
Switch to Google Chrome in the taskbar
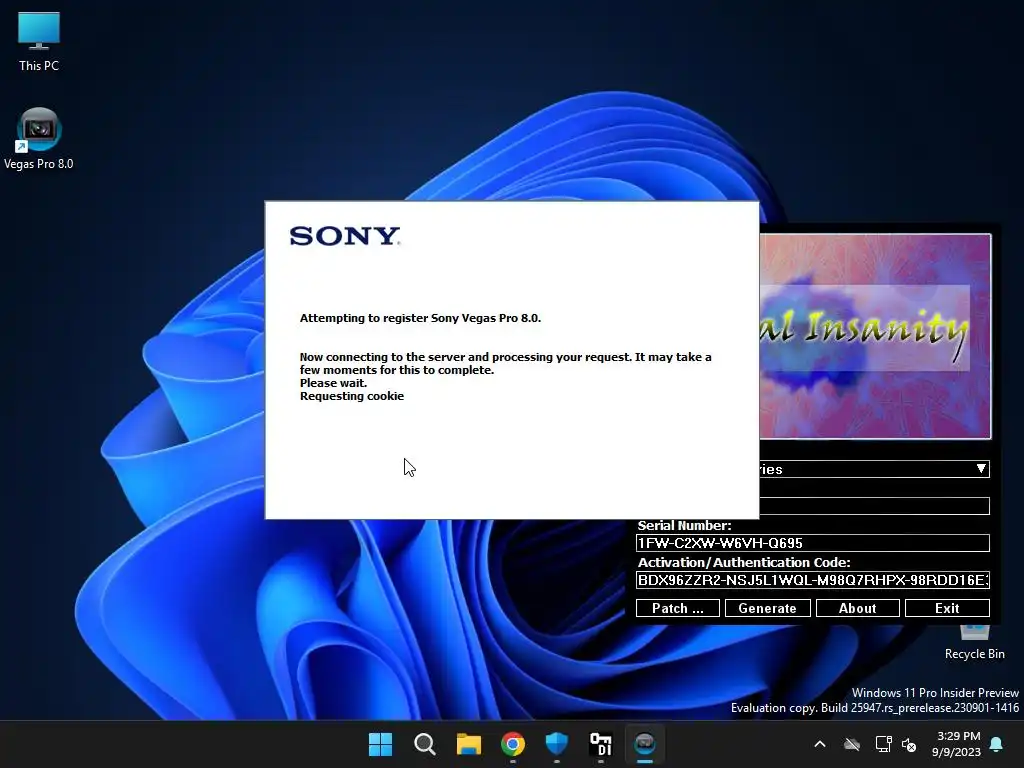pos(513,744)
